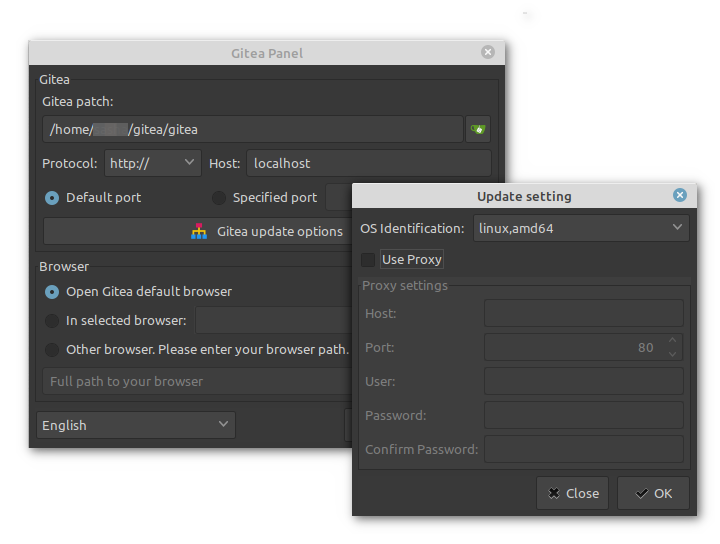Choose Open Gitea default browser option
The image size is (720, 544).
pos(52,292)
